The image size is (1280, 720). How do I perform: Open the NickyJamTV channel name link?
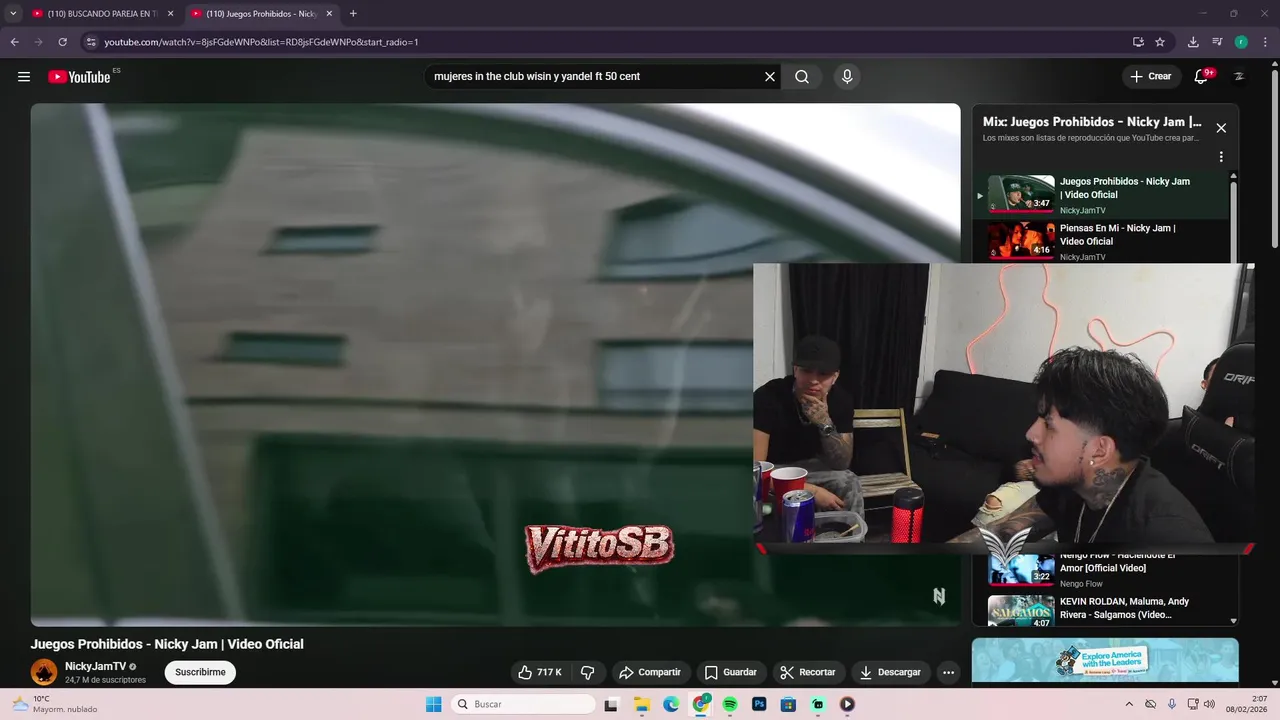[x=96, y=666]
